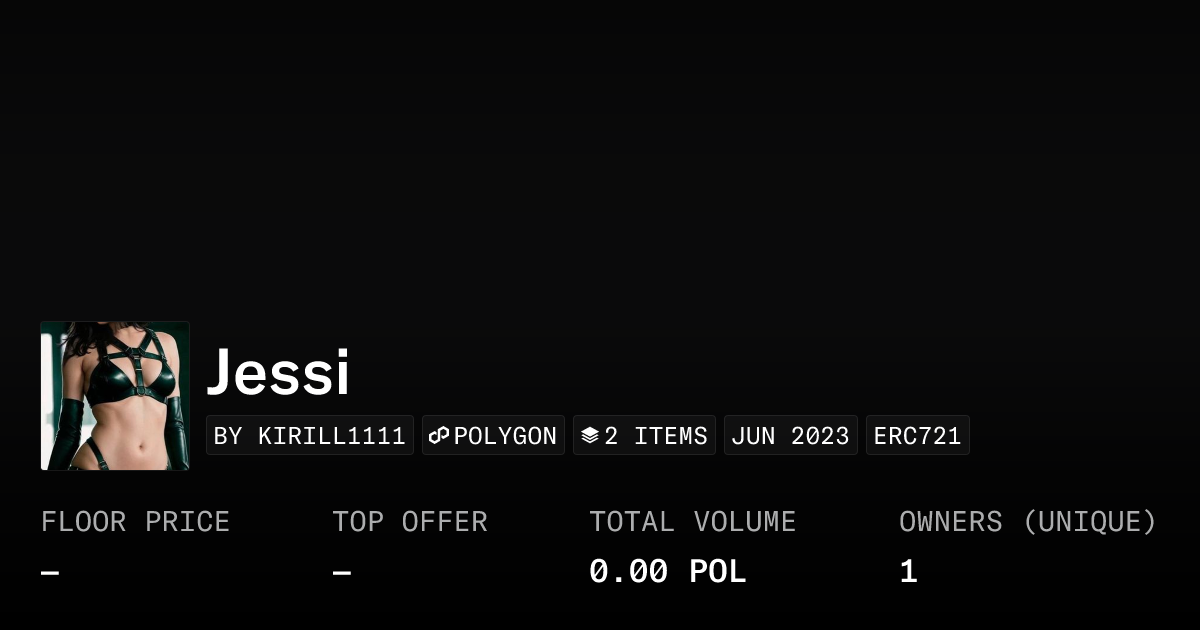The width and height of the screenshot is (1200, 630).
Task: Click the dash under FLOOR PRICE
Action: tap(48, 571)
